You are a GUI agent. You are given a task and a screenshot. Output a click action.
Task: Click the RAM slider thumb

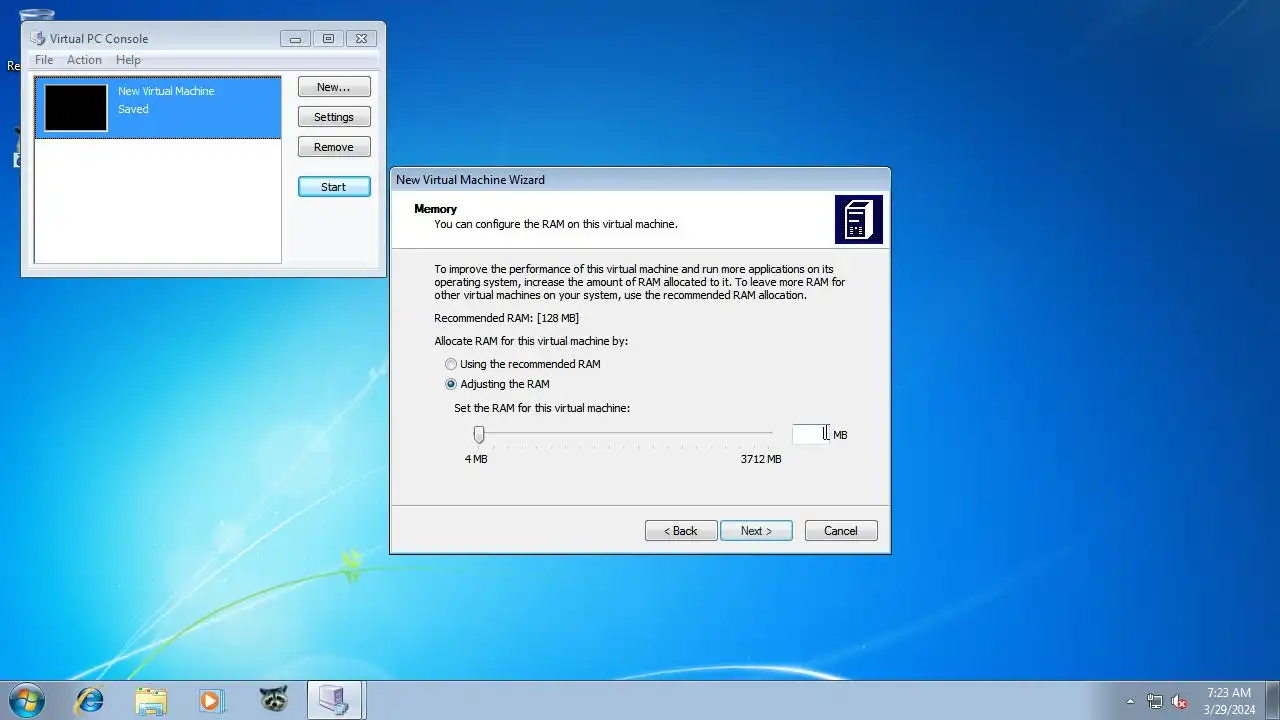tap(479, 434)
